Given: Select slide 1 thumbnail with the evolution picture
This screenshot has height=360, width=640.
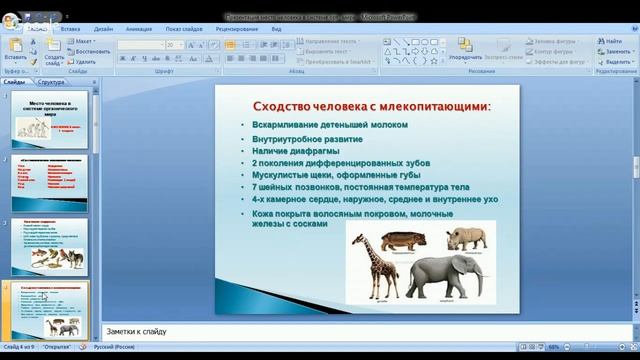Looking at the screenshot, I should pos(49,120).
